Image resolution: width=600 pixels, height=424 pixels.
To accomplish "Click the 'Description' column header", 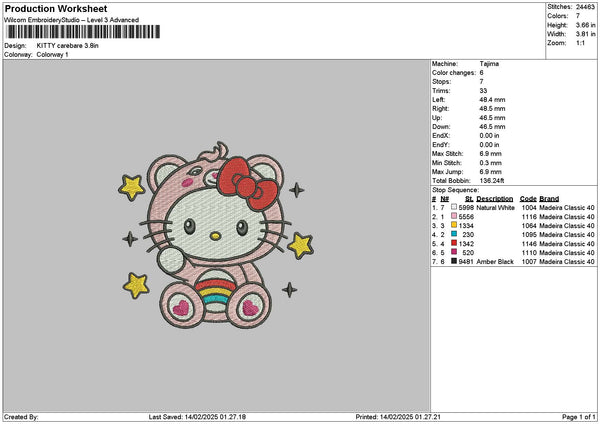I will point(495,199).
